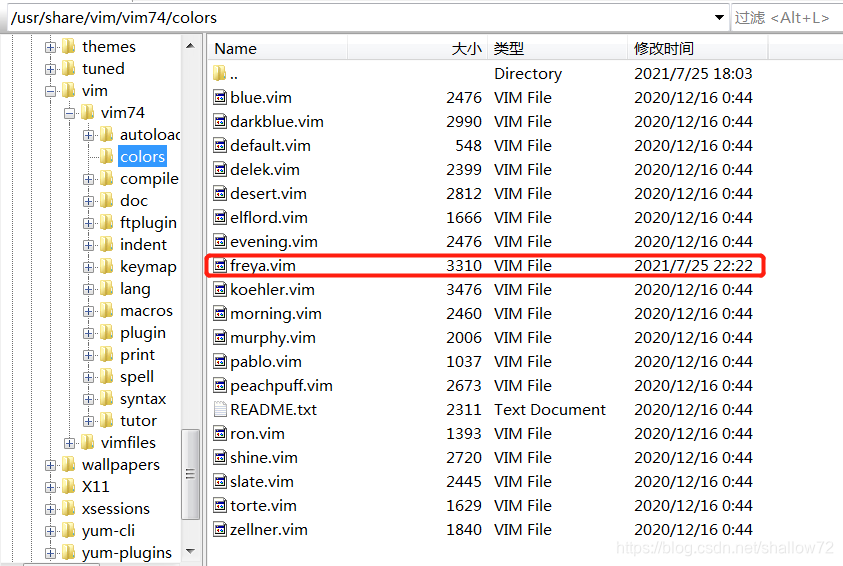Click the README.txt document icon

pos(220,410)
